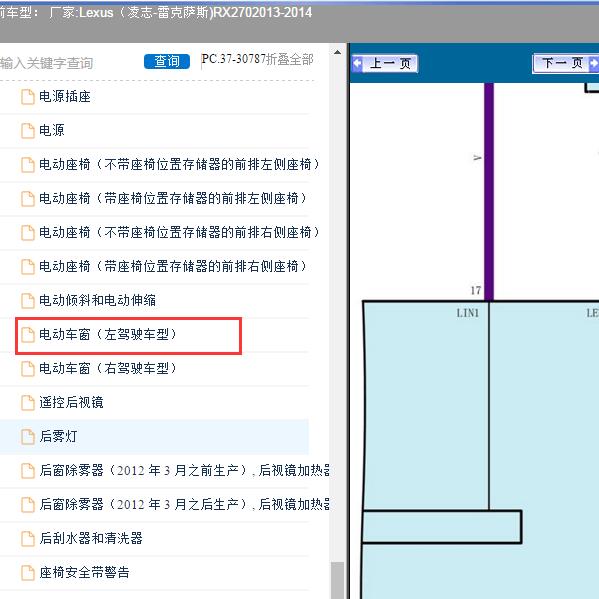This screenshot has width=599, height=599.
Task: Open 电动座椅（不带座椅位置存储器的前排右侧座椅）
Action: (x=180, y=232)
